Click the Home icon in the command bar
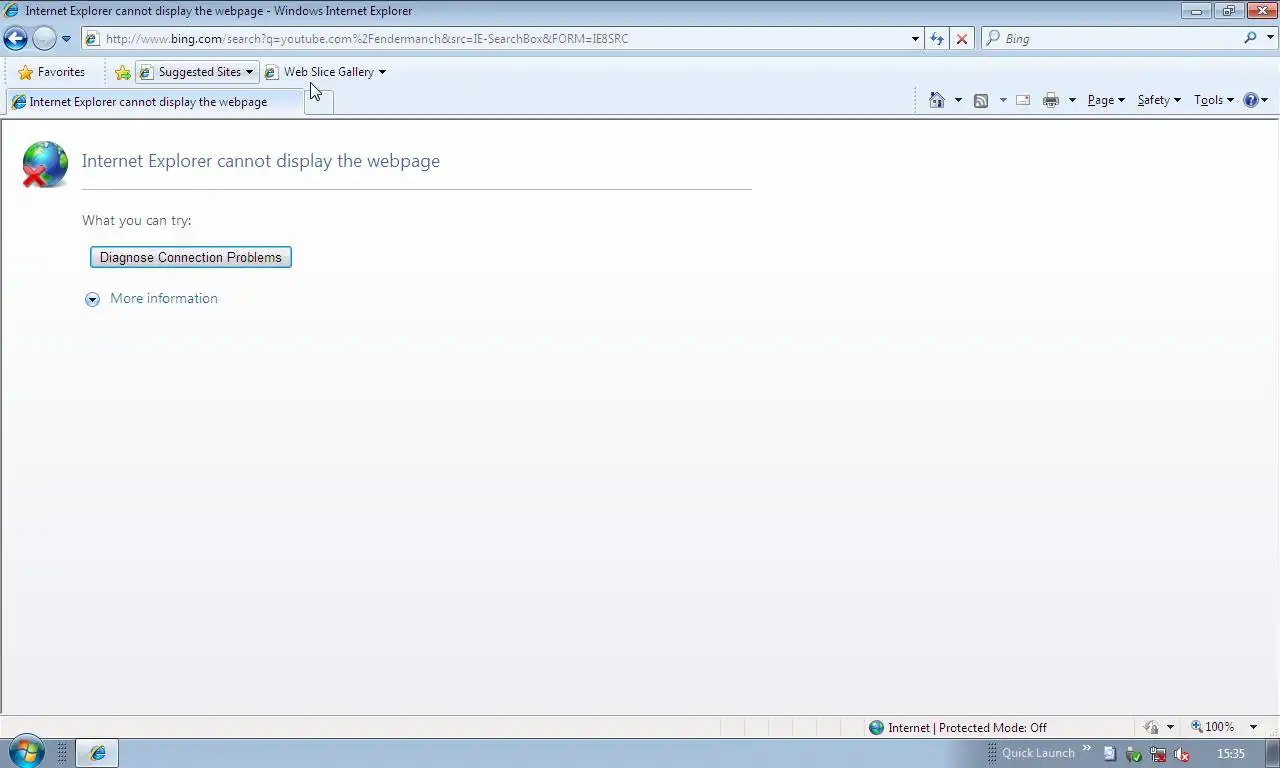Image resolution: width=1280 pixels, height=768 pixels. (937, 100)
